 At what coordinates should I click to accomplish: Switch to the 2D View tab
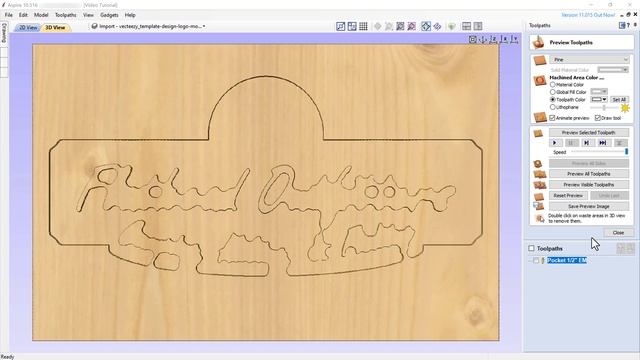[x=28, y=27]
